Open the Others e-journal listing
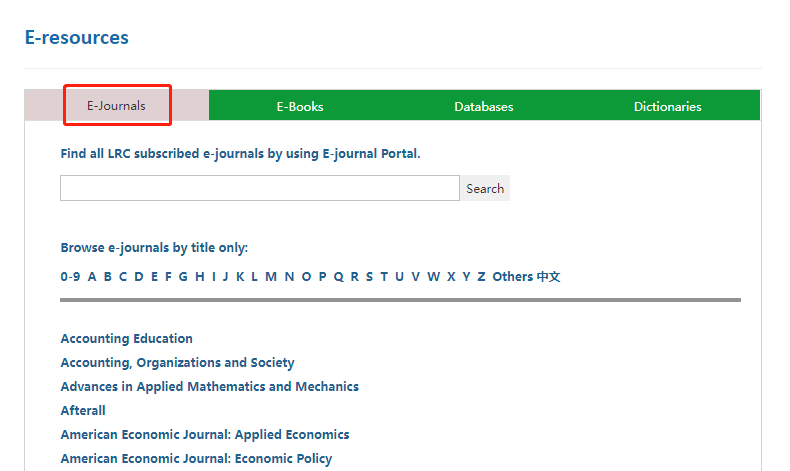Screen dimensions: 790x471 point(512,277)
